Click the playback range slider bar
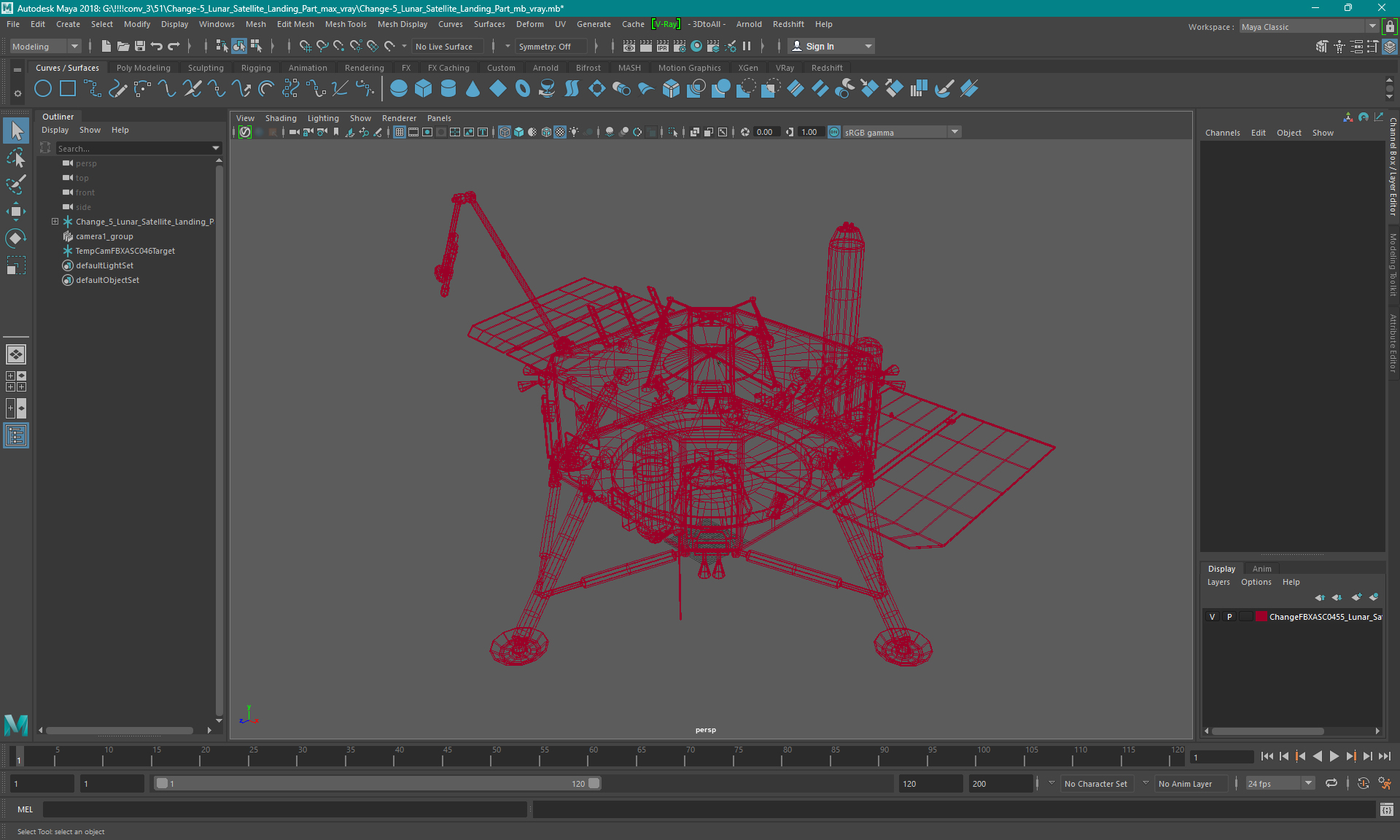1400x840 pixels. (x=378, y=783)
